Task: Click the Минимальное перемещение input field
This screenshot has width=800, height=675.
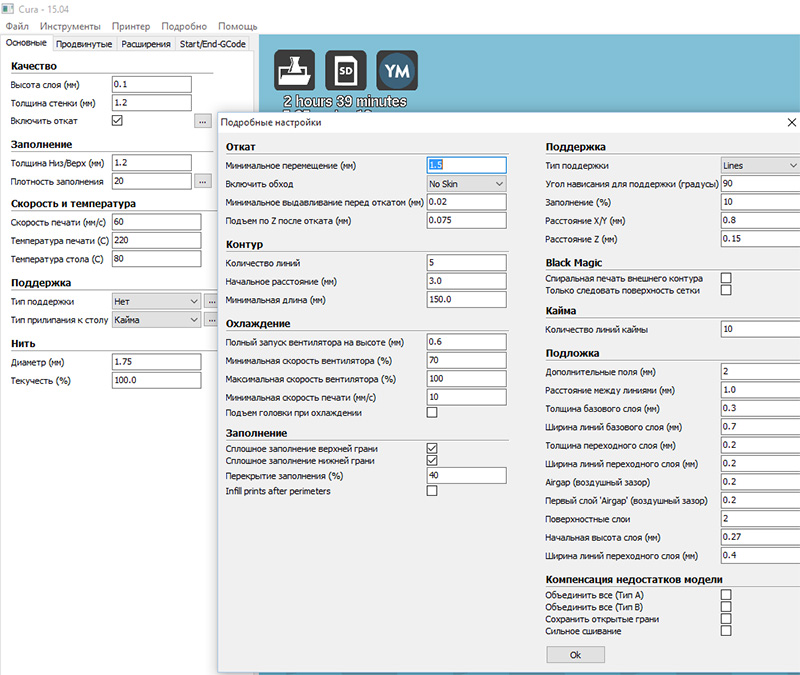Action: tap(466, 165)
